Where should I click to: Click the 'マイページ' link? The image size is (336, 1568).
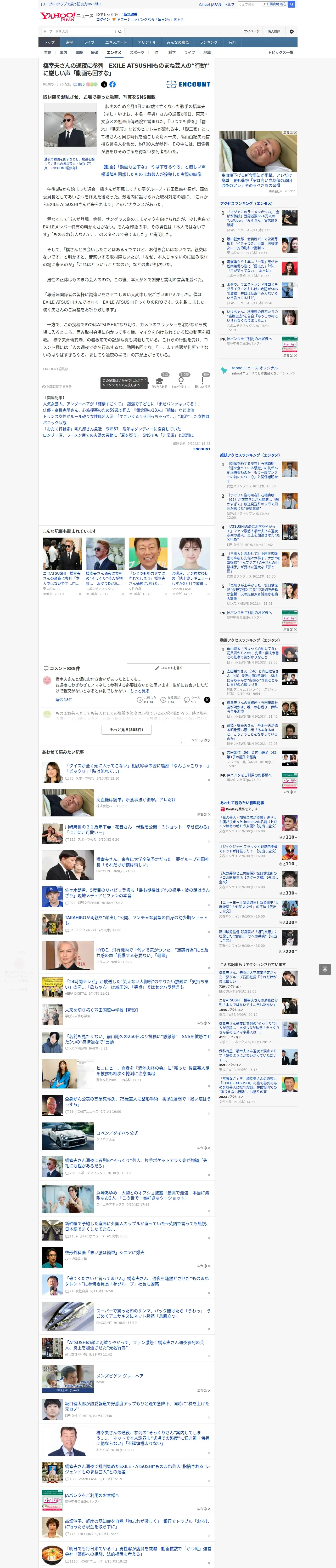pyautogui.click(x=251, y=32)
